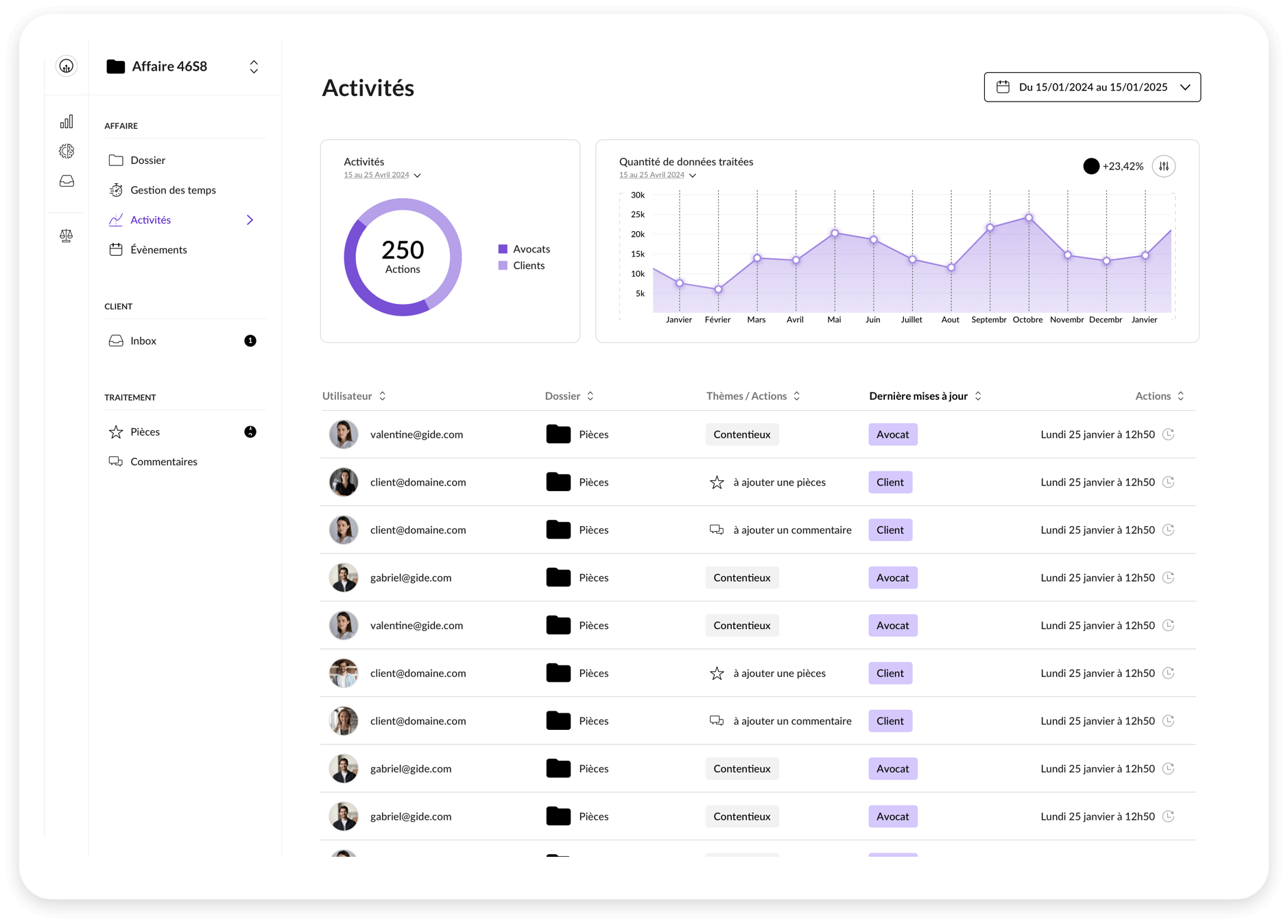Click the inbox tray icon in left rail
Screen dimensions: 1288x924
click(67, 181)
